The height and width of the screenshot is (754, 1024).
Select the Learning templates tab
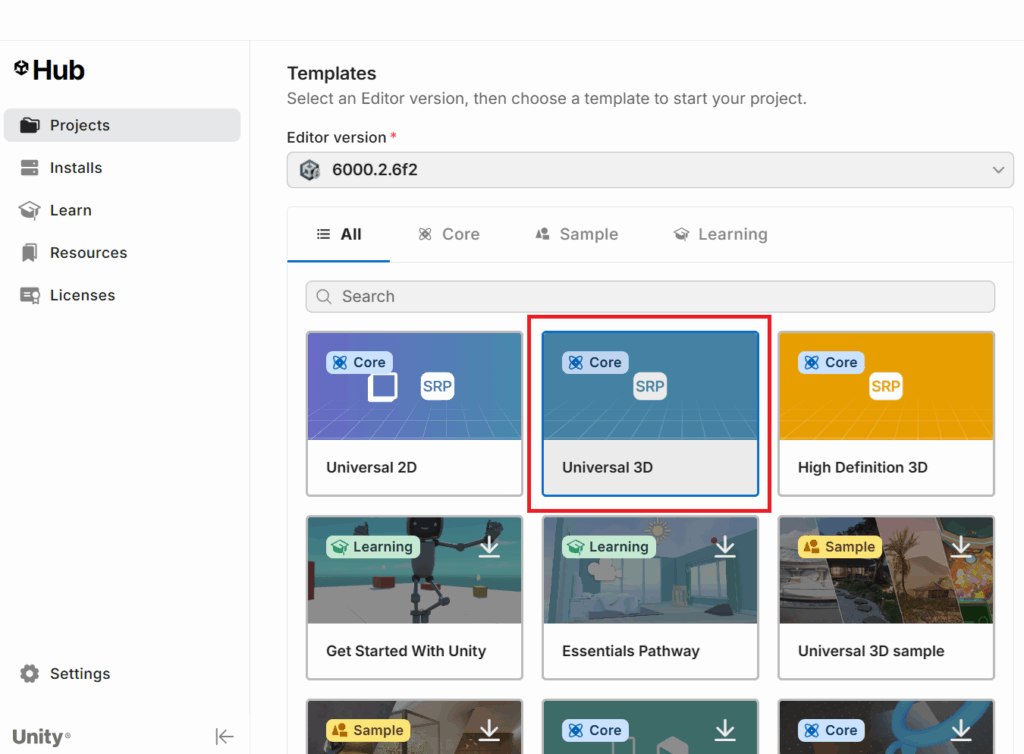point(720,234)
